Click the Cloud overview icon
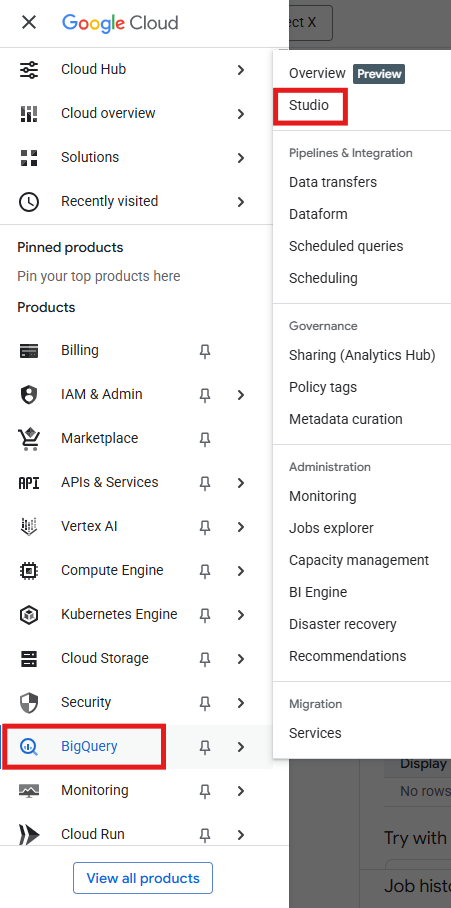Image resolution: width=451 pixels, height=908 pixels. point(28,114)
